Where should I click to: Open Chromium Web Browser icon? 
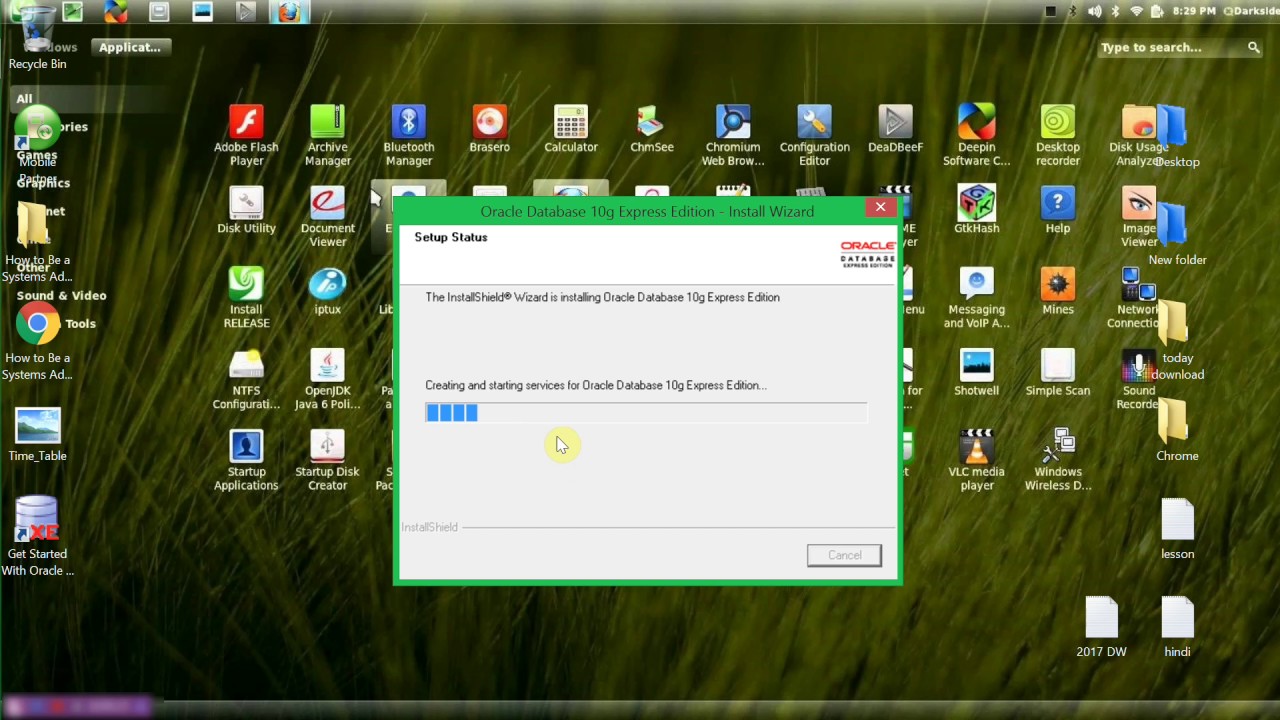pos(732,122)
